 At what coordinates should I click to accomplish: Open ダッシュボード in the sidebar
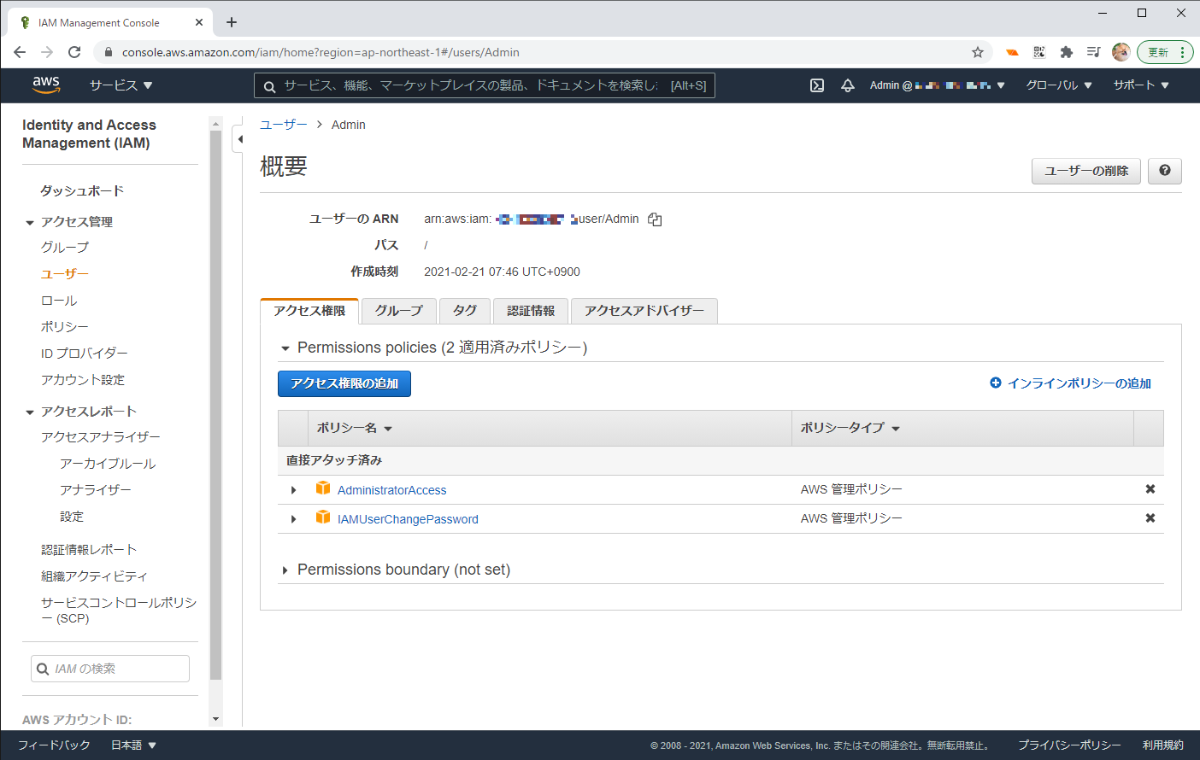click(x=82, y=191)
